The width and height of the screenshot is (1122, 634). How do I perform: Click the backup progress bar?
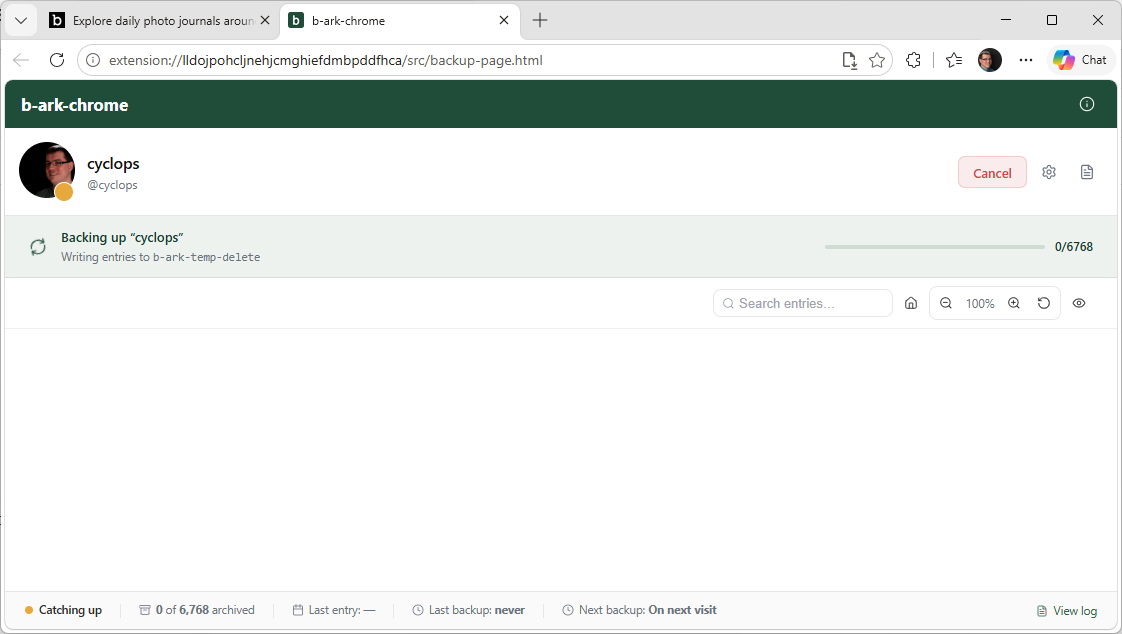coord(935,247)
